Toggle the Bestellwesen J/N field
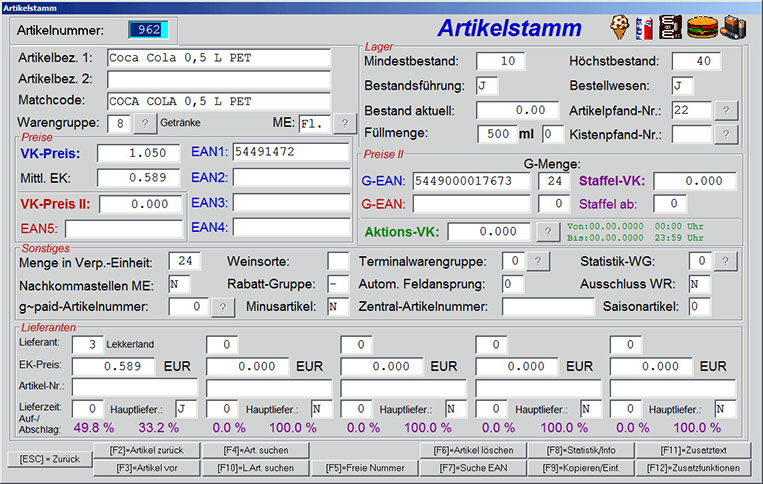 683,86
